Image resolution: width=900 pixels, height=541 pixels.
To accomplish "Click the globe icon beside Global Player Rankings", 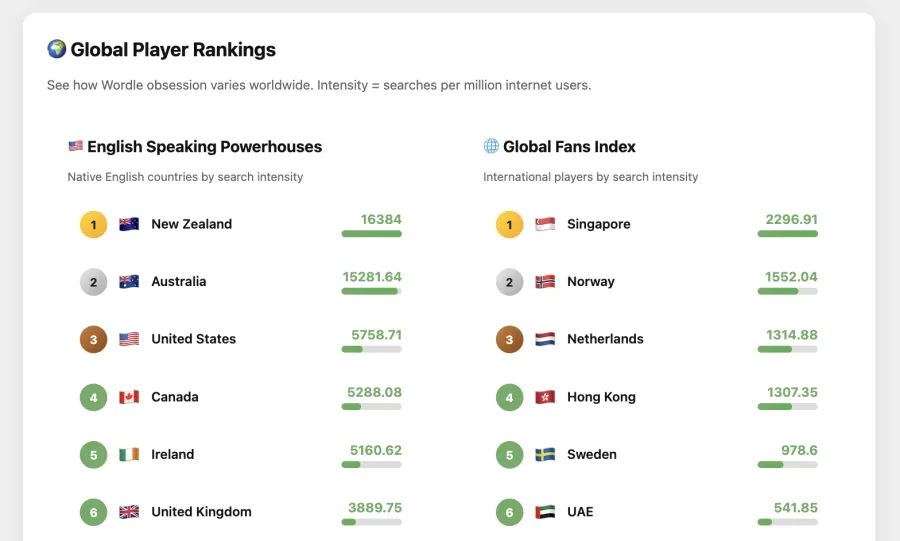I will [56, 49].
